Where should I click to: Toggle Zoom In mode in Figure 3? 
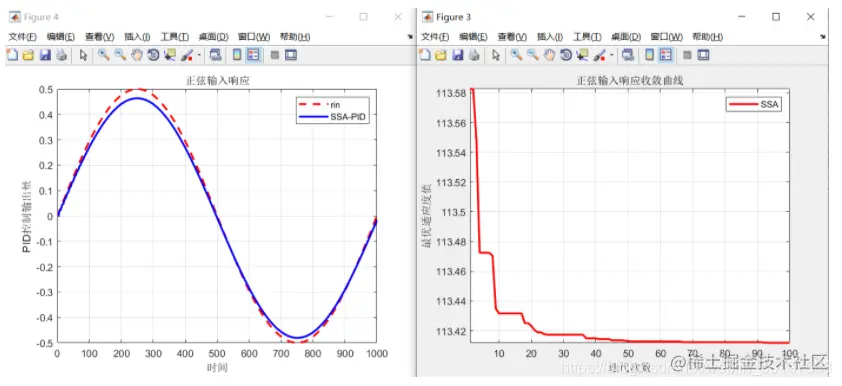point(516,55)
